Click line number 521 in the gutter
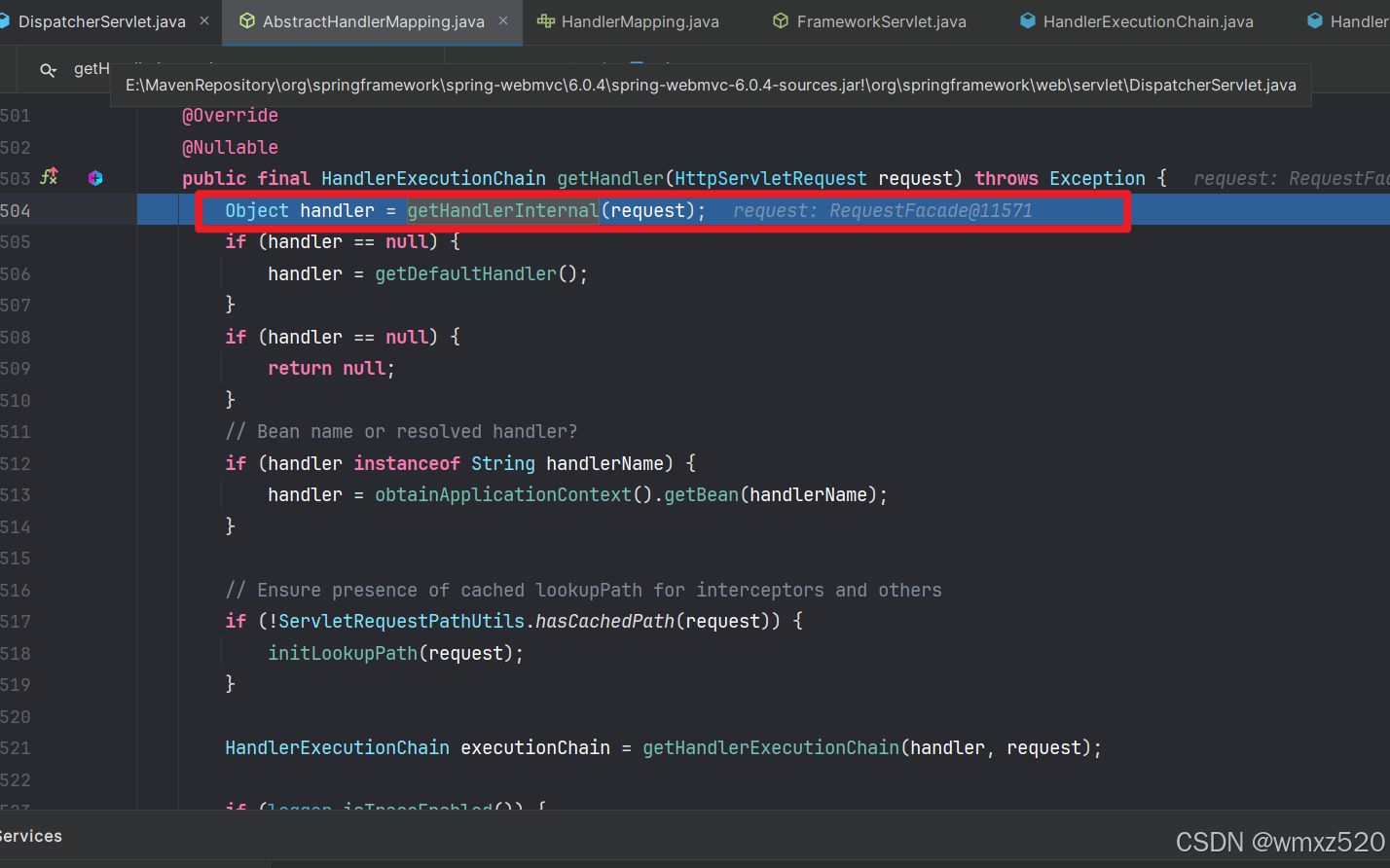This screenshot has width=1390, height=868. pos(16,747)
